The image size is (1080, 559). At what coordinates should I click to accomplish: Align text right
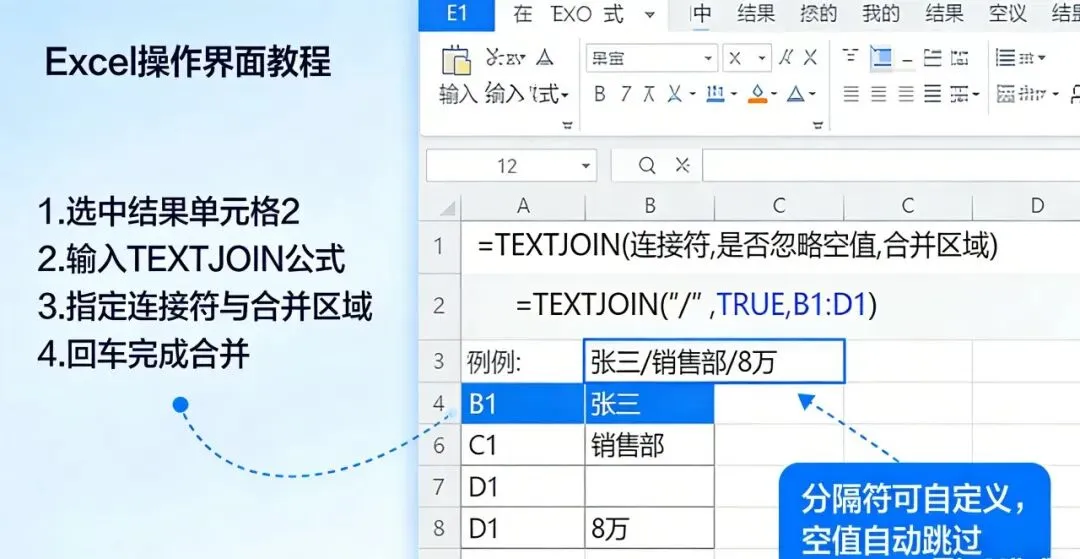pyautogui.click(x=906, y=94)
